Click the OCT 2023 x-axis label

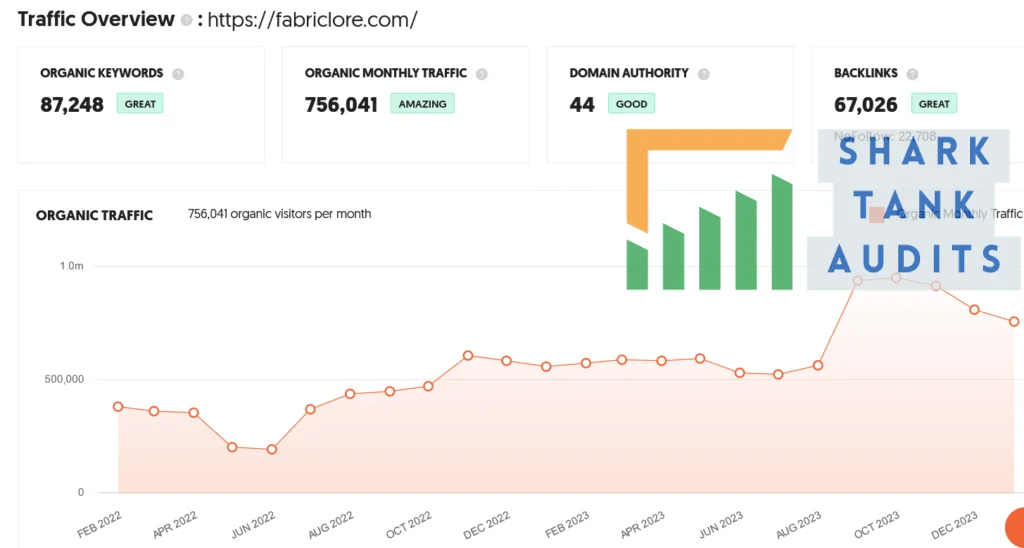[876, 524]
